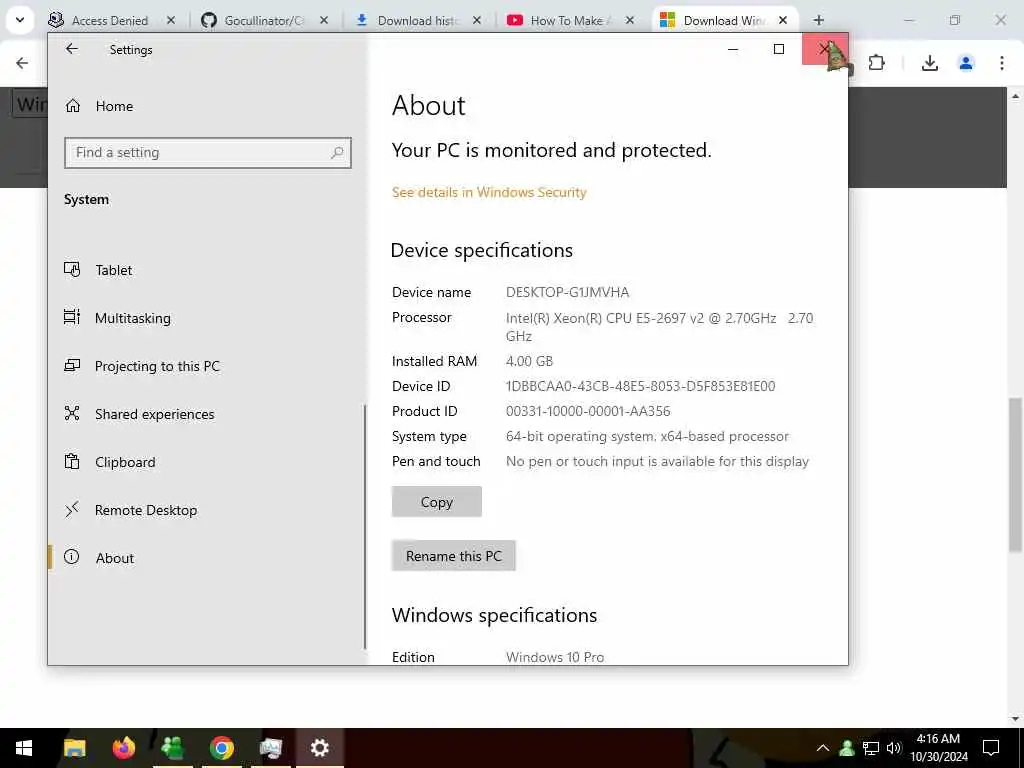Launch Firefox from the taskbar
Screen dimensions: 1024x768
(123, 748)
